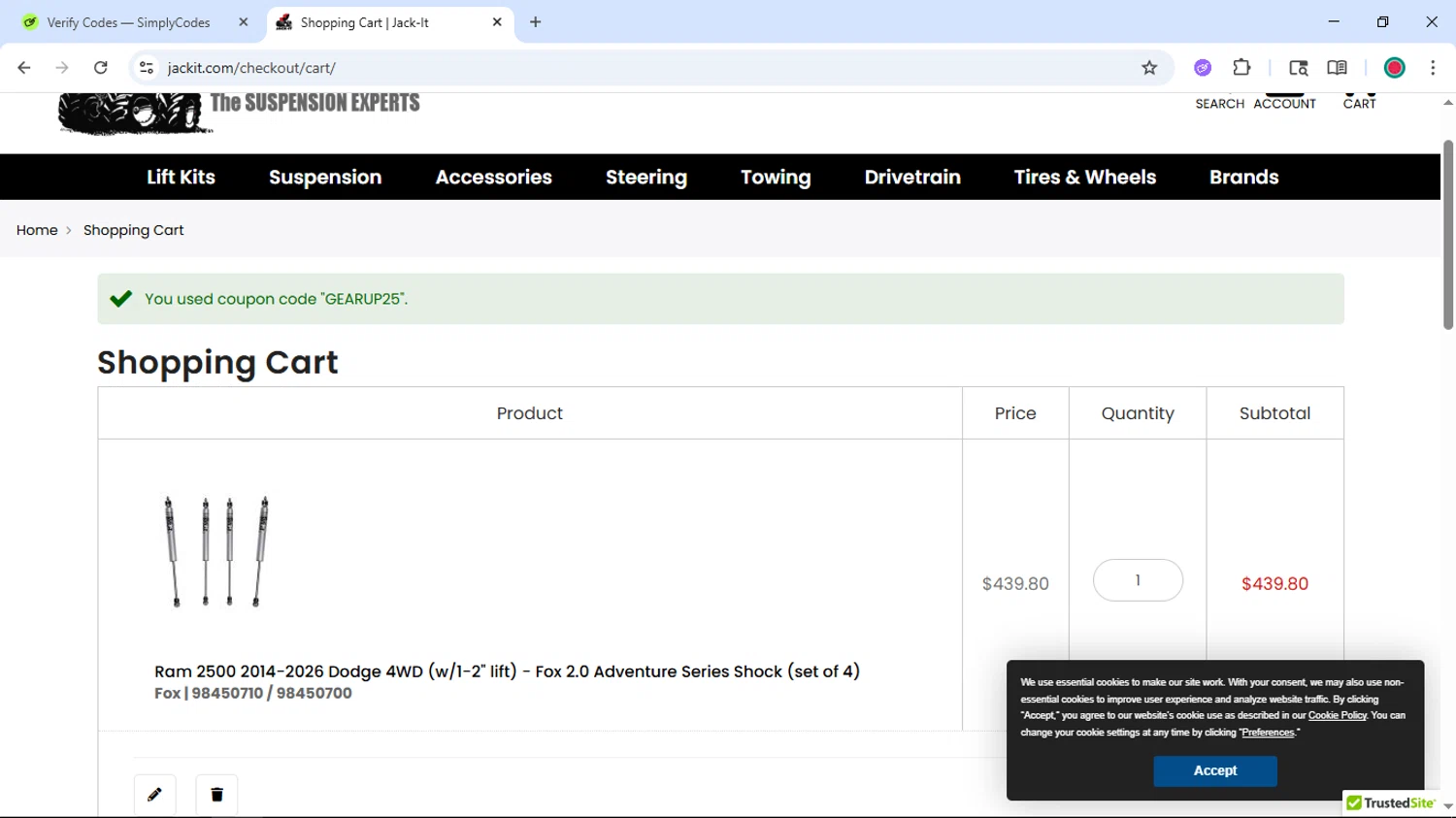Click the Product column header
This screenshot has height=818, width=1456.
tap(530, 413)
